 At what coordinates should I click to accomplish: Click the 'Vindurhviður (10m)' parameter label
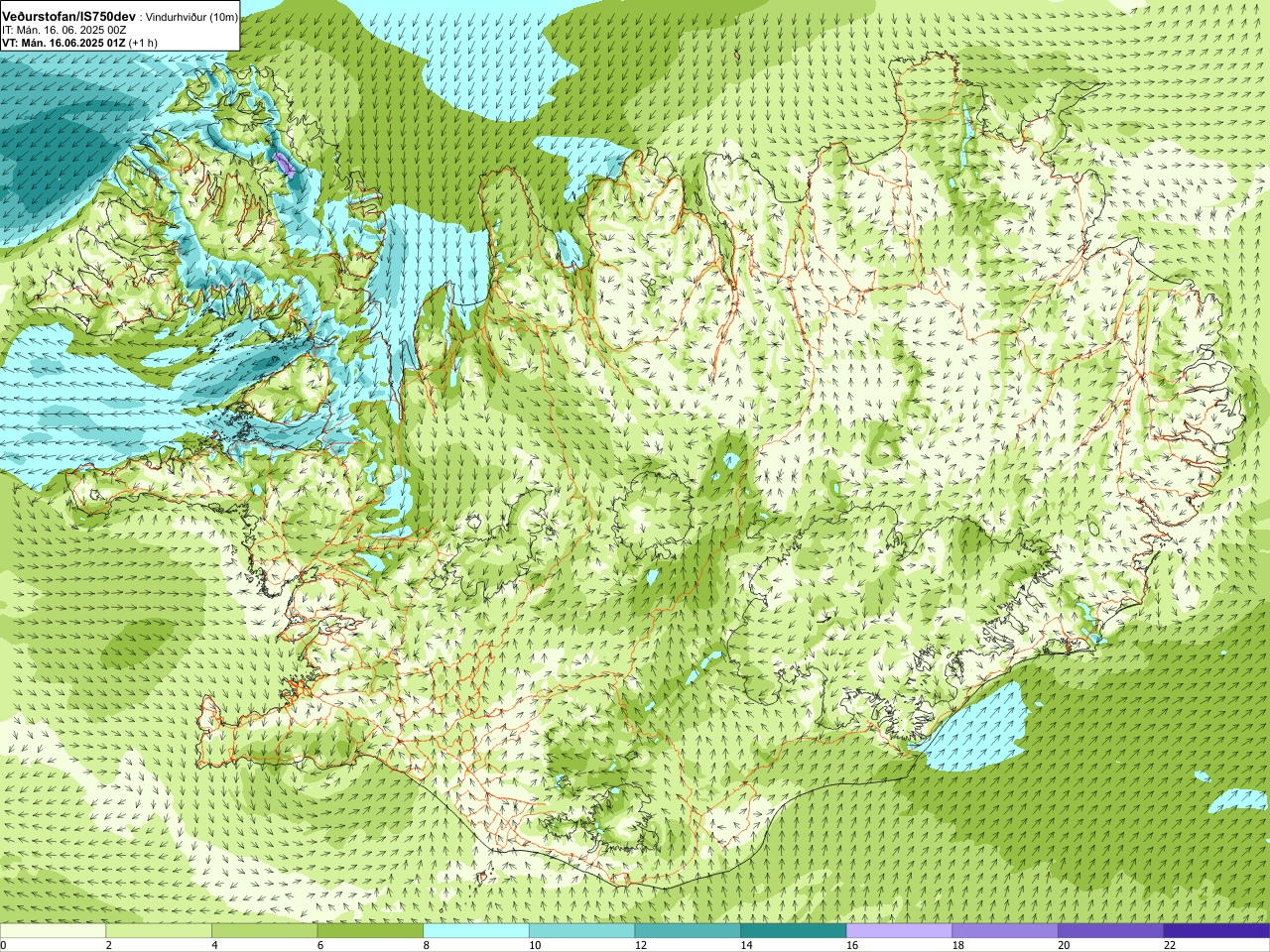(192, 18)
